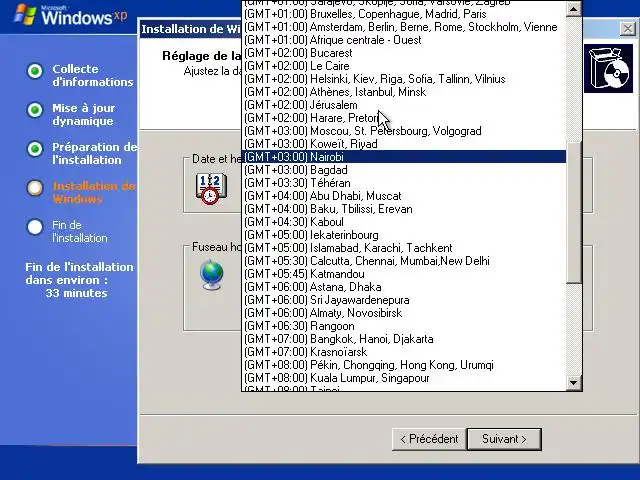Pick Pékin, Chongqing, Hong Kong, Urumqi
The height and width of the screenshot is (480, 640).
point(404,365)
